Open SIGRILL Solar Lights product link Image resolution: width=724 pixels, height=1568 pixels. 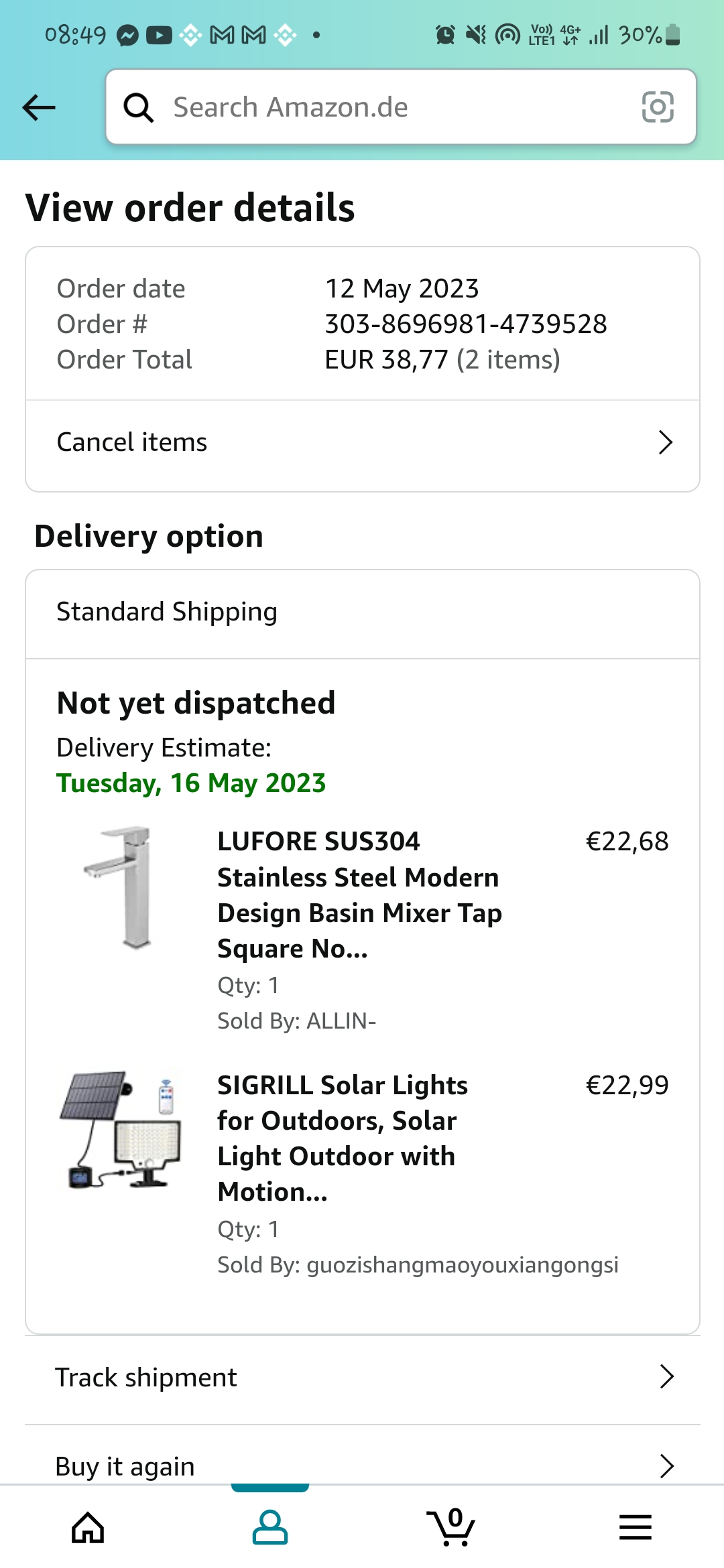[x=343, y=1138]
